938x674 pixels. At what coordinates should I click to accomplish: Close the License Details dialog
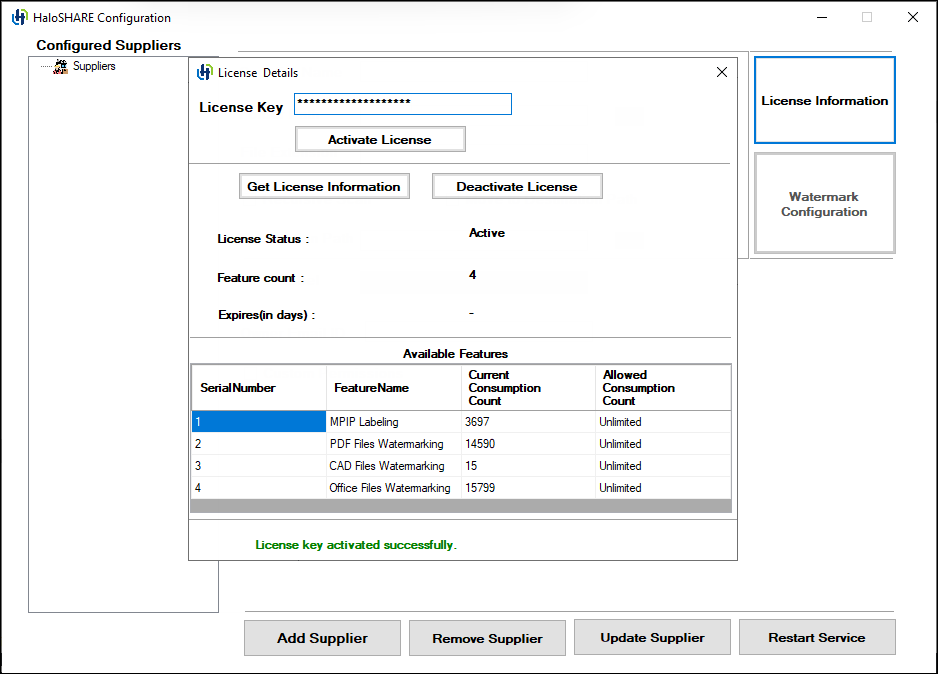tap(721, 71)
